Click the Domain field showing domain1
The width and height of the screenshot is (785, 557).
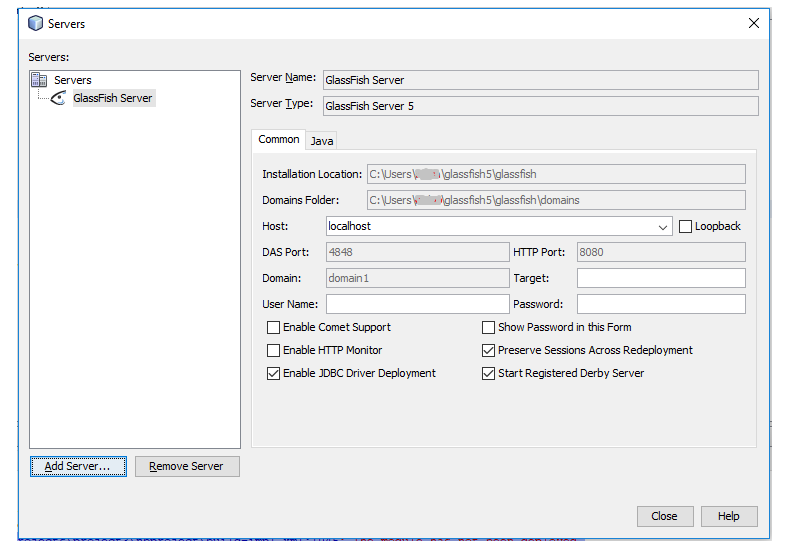(x=418, y=278)
